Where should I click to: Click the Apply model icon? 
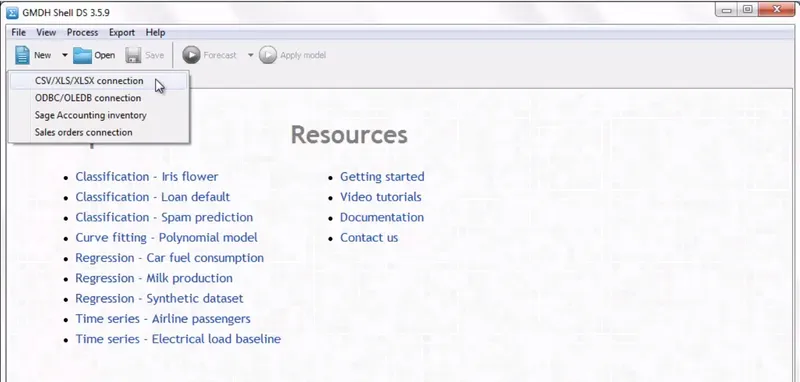tap(268, 55)
